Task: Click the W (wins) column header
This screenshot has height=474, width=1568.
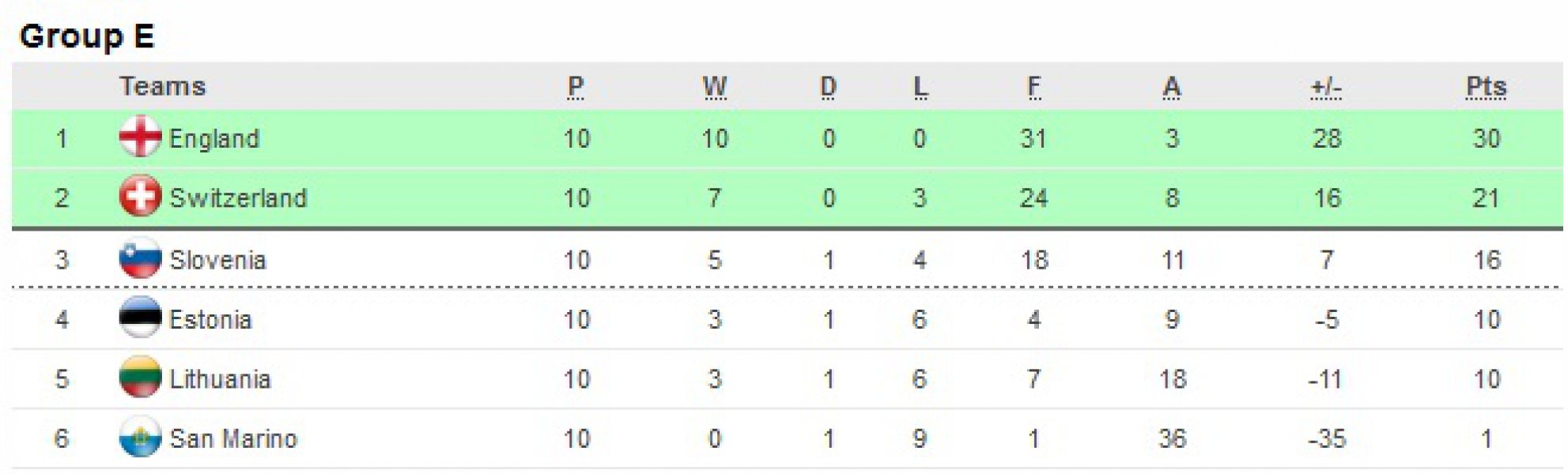Action: pos(715,86)
